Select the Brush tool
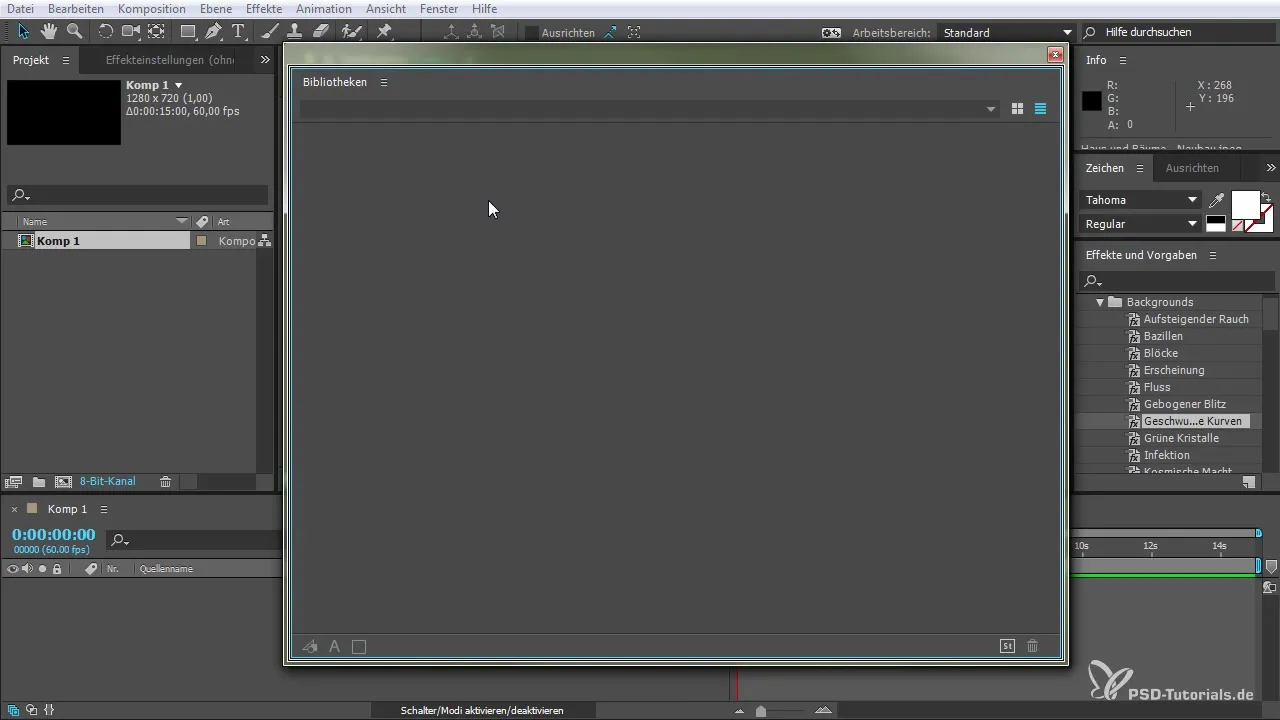Image resolution: width=1280 pixels, height=720 pixels. (x=269, y=32)
